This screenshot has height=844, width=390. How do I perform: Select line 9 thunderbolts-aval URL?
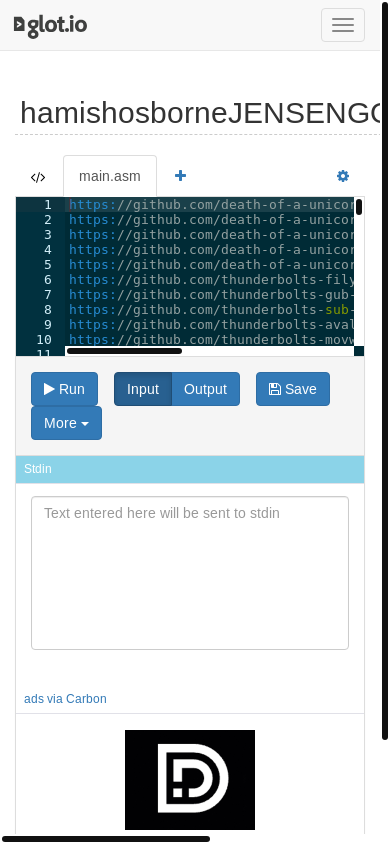[211, 325]
